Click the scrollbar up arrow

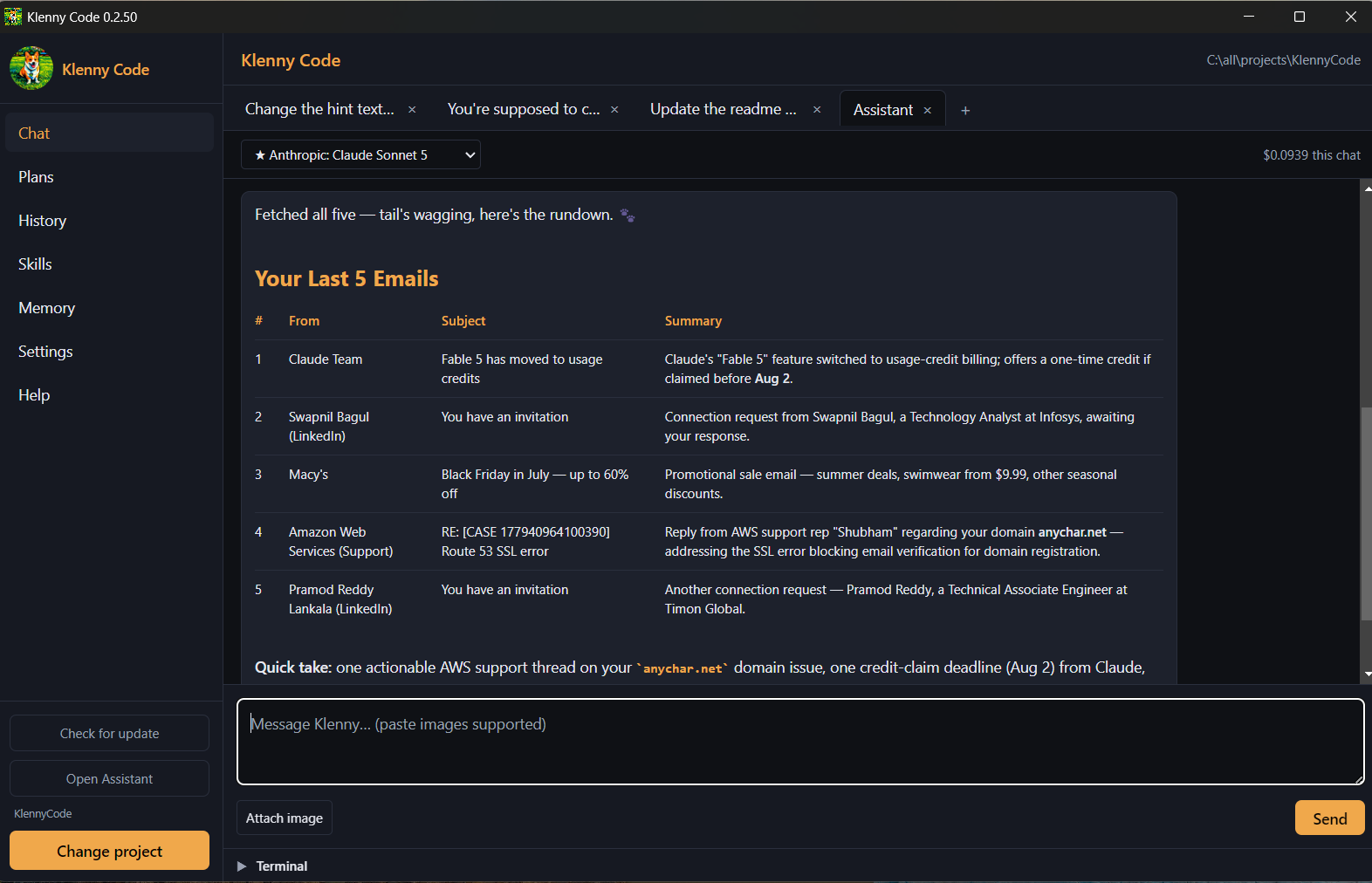tap(1367, 188)
